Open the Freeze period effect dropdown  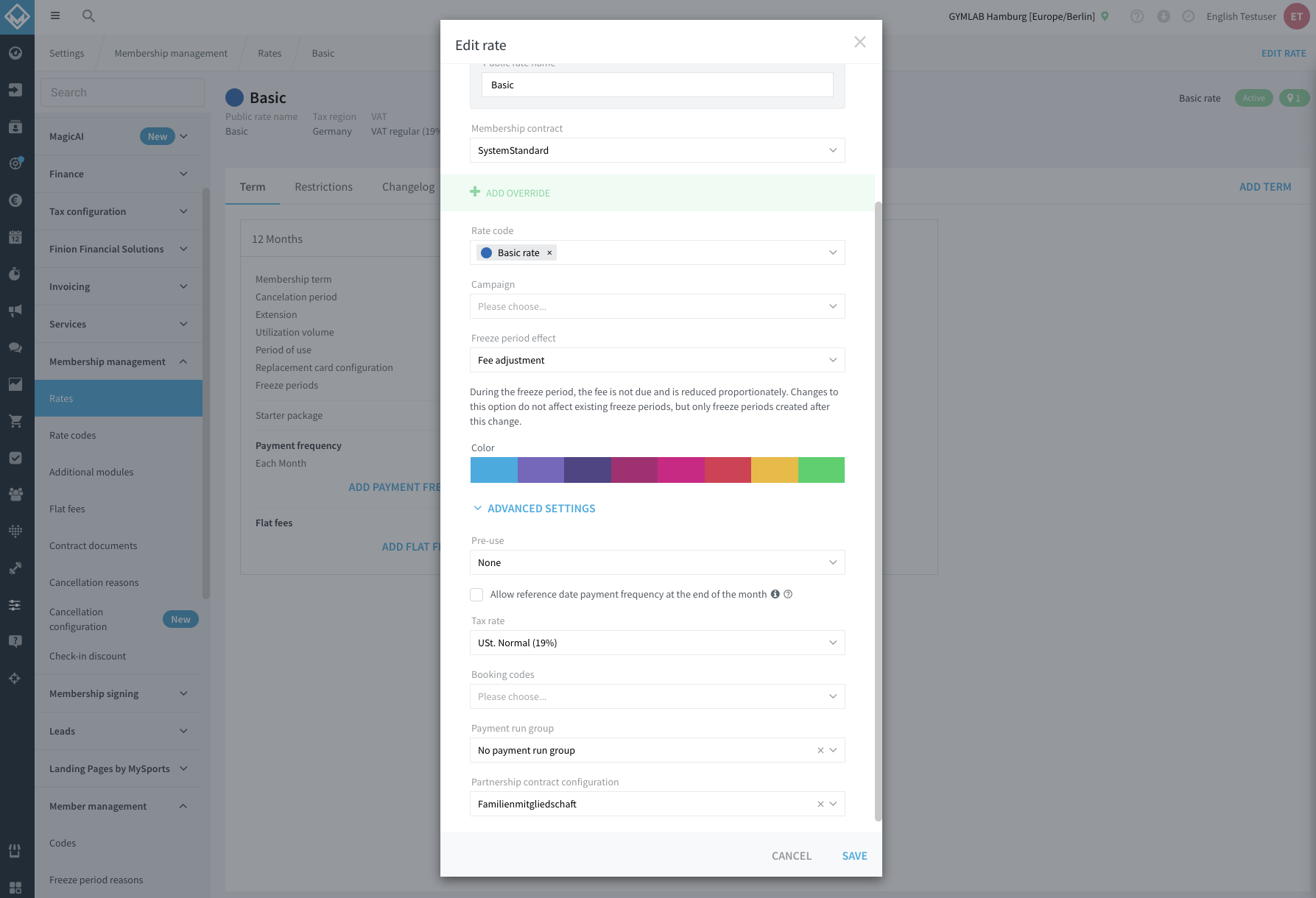pyautogui.click(x=657, y=360)
